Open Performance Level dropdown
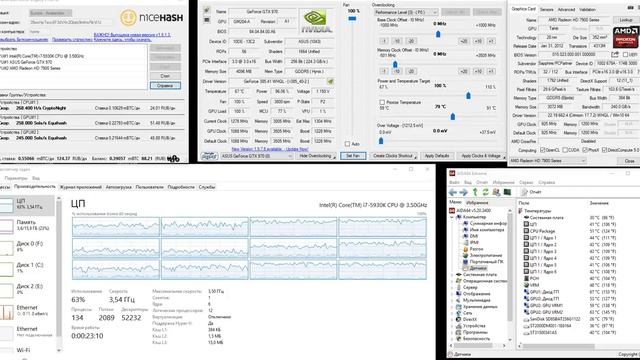This screenshot has height=360, width=640. (406, 13)
